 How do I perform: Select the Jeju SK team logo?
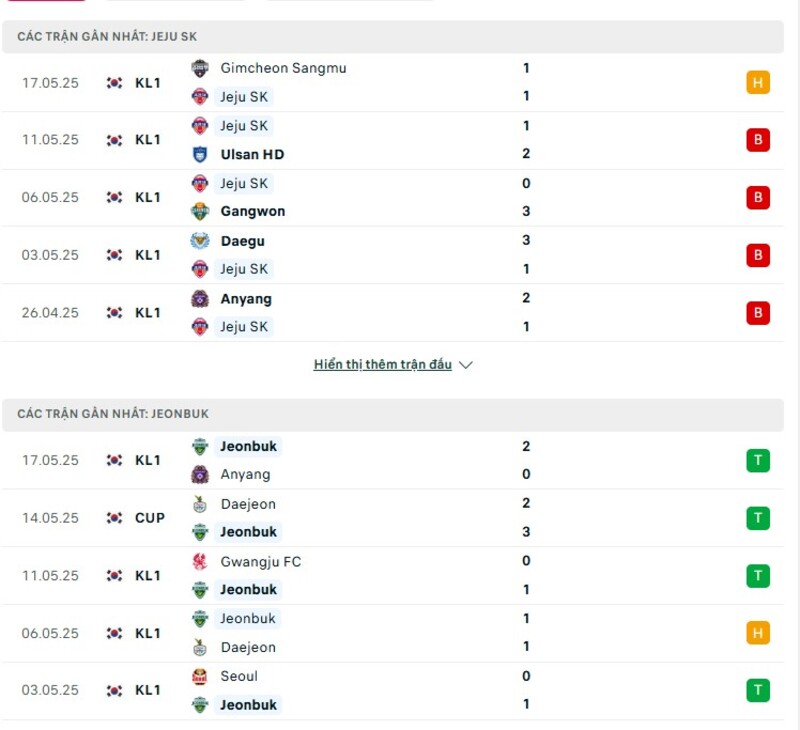[x=197, y=96]
